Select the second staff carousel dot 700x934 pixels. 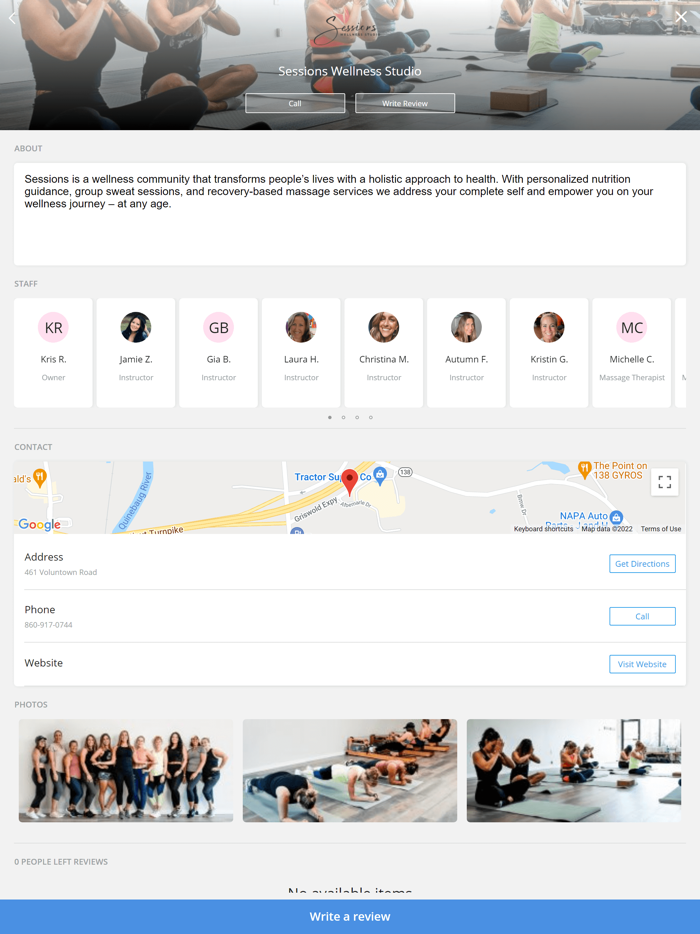343,418
